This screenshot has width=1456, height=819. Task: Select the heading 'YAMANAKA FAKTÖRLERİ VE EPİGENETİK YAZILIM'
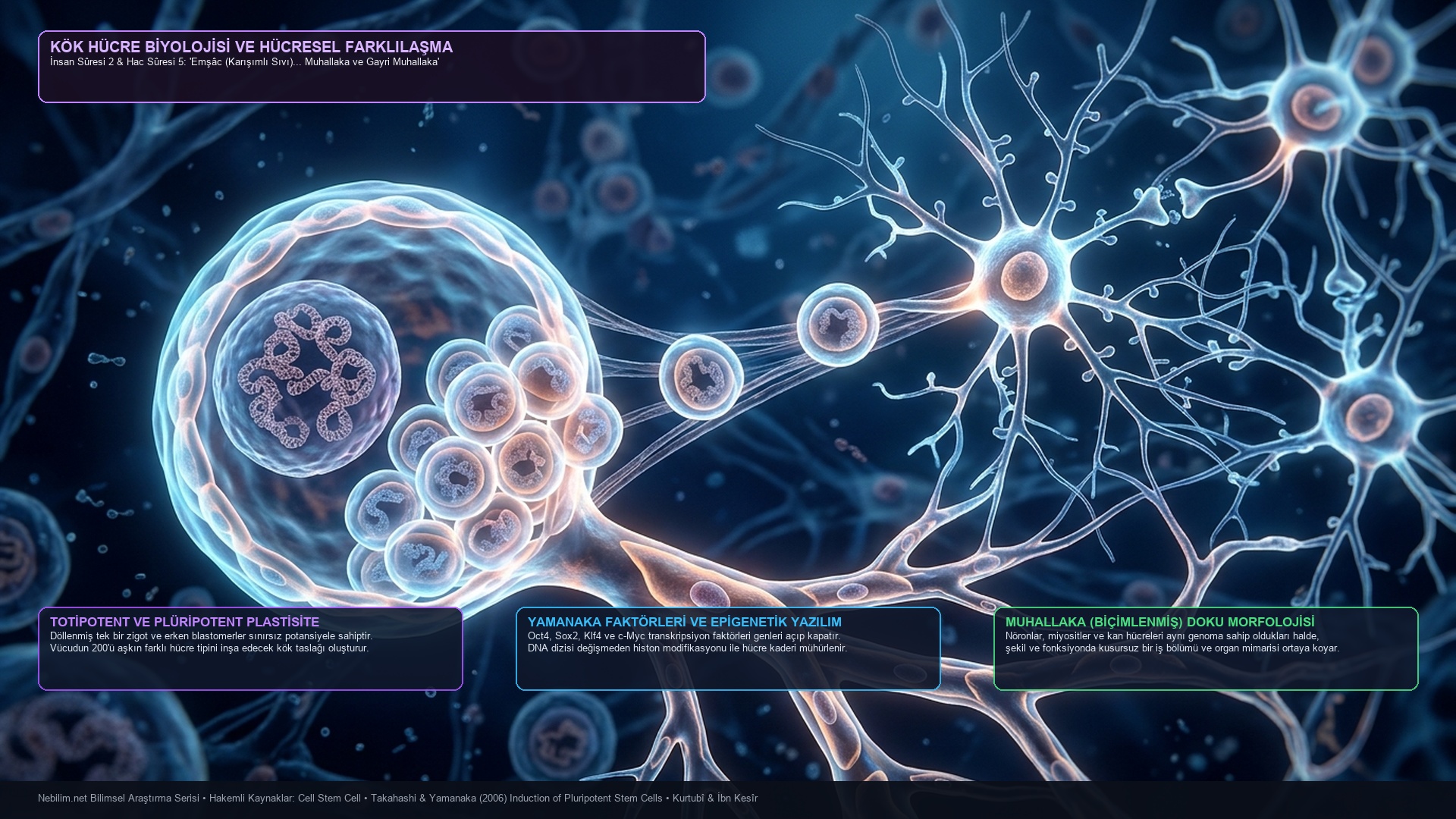pos(685,622)
